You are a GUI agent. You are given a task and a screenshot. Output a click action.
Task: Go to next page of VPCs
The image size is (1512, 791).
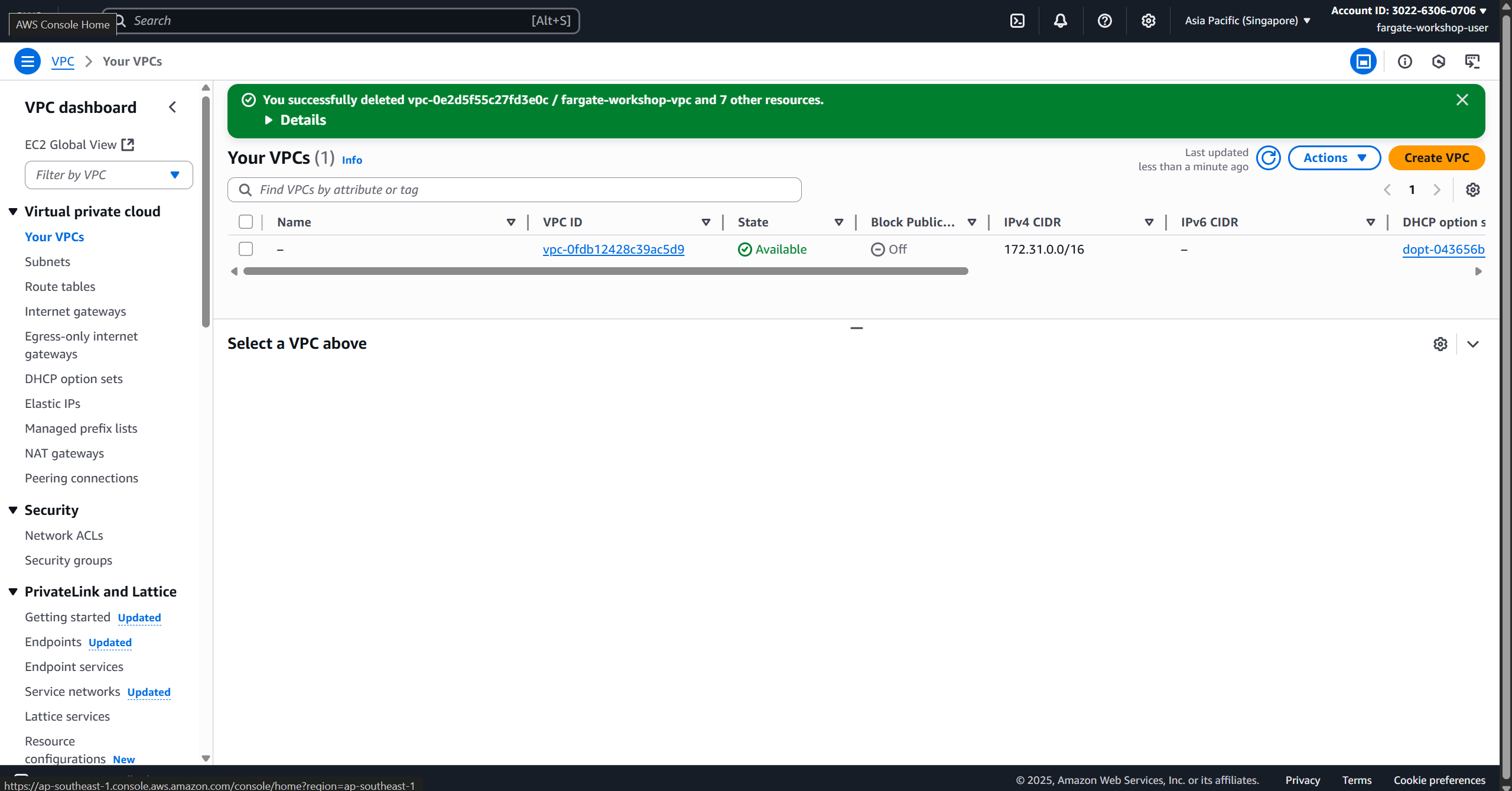[1437, 190]
